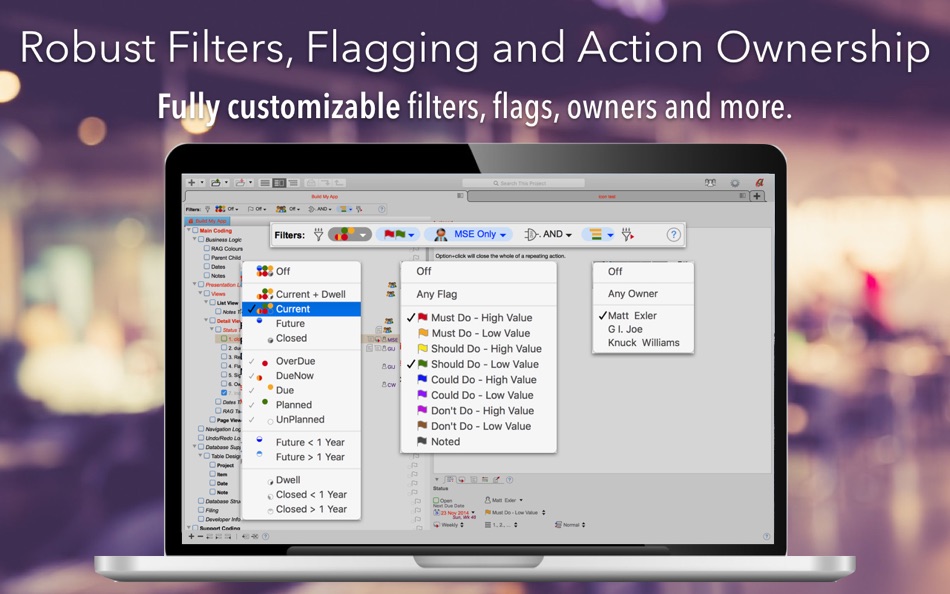The width and height of the screenshot is (950, 594).
Task: Click the add-to-folder green icon in the toolbar
Action: pyautogui.click(x=216, y=182)
